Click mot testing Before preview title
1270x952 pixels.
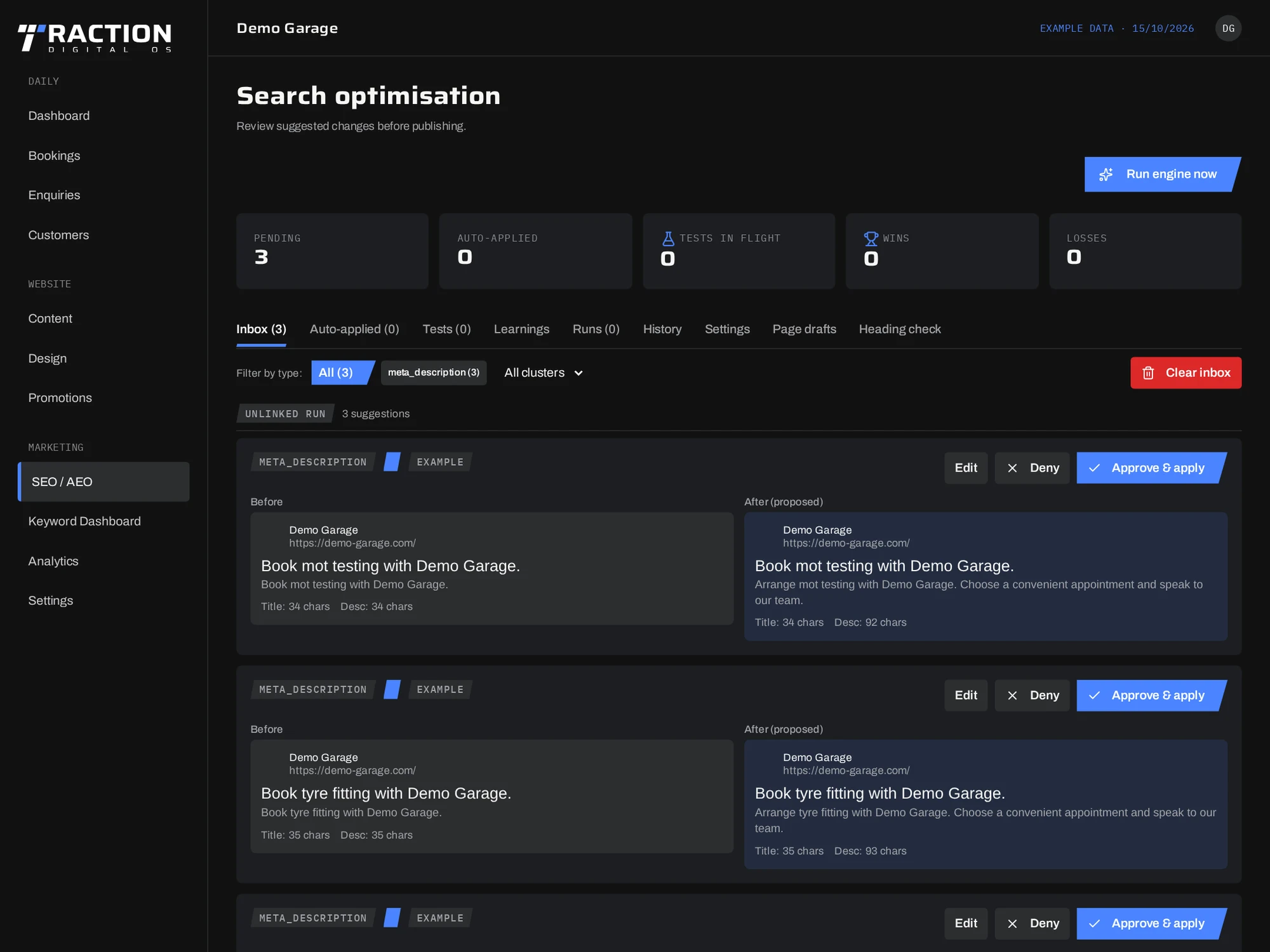click(x=390, y=566)
